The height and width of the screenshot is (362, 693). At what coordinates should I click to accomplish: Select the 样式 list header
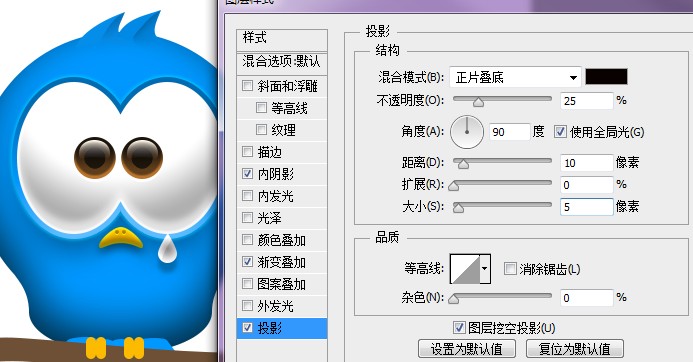[x=282, y=39]
